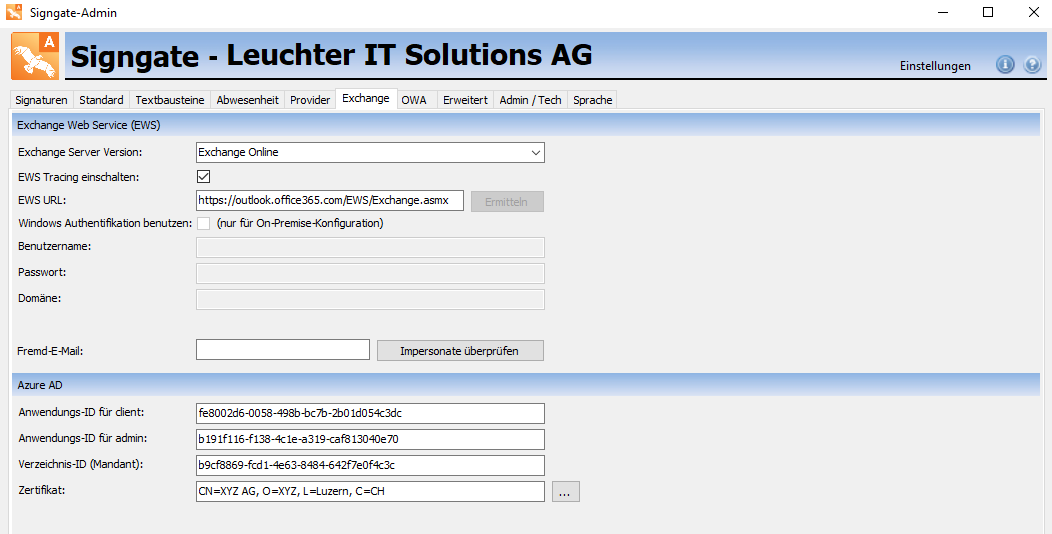Click the Verzeichnis-ID (Mandant) field
1052x534 pixels.
(370, 466)
